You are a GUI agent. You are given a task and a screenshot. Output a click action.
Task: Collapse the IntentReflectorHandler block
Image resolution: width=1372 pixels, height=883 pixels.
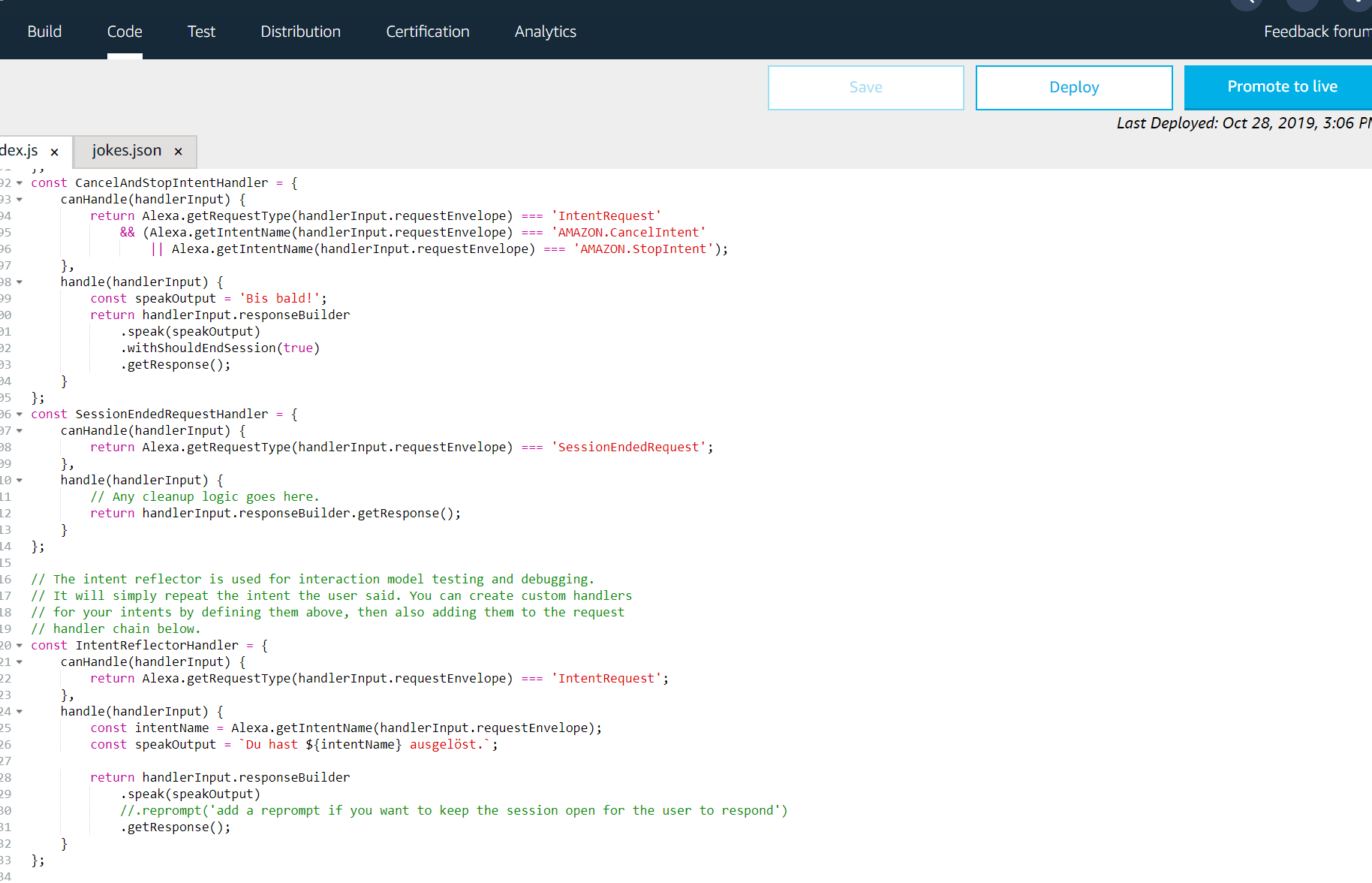click(20, 646)
